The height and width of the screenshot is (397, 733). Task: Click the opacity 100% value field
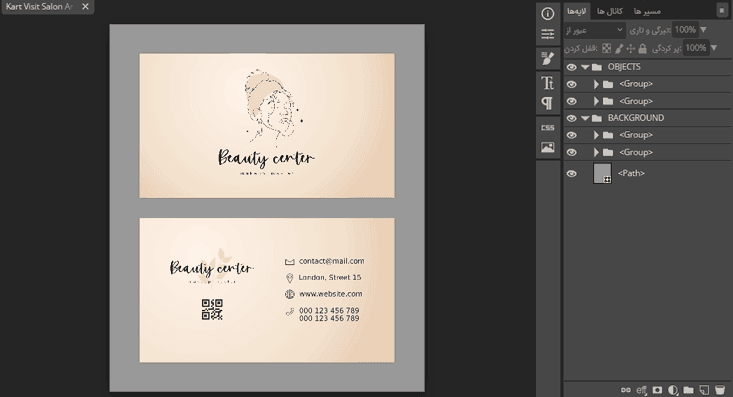tap(685, 29)
